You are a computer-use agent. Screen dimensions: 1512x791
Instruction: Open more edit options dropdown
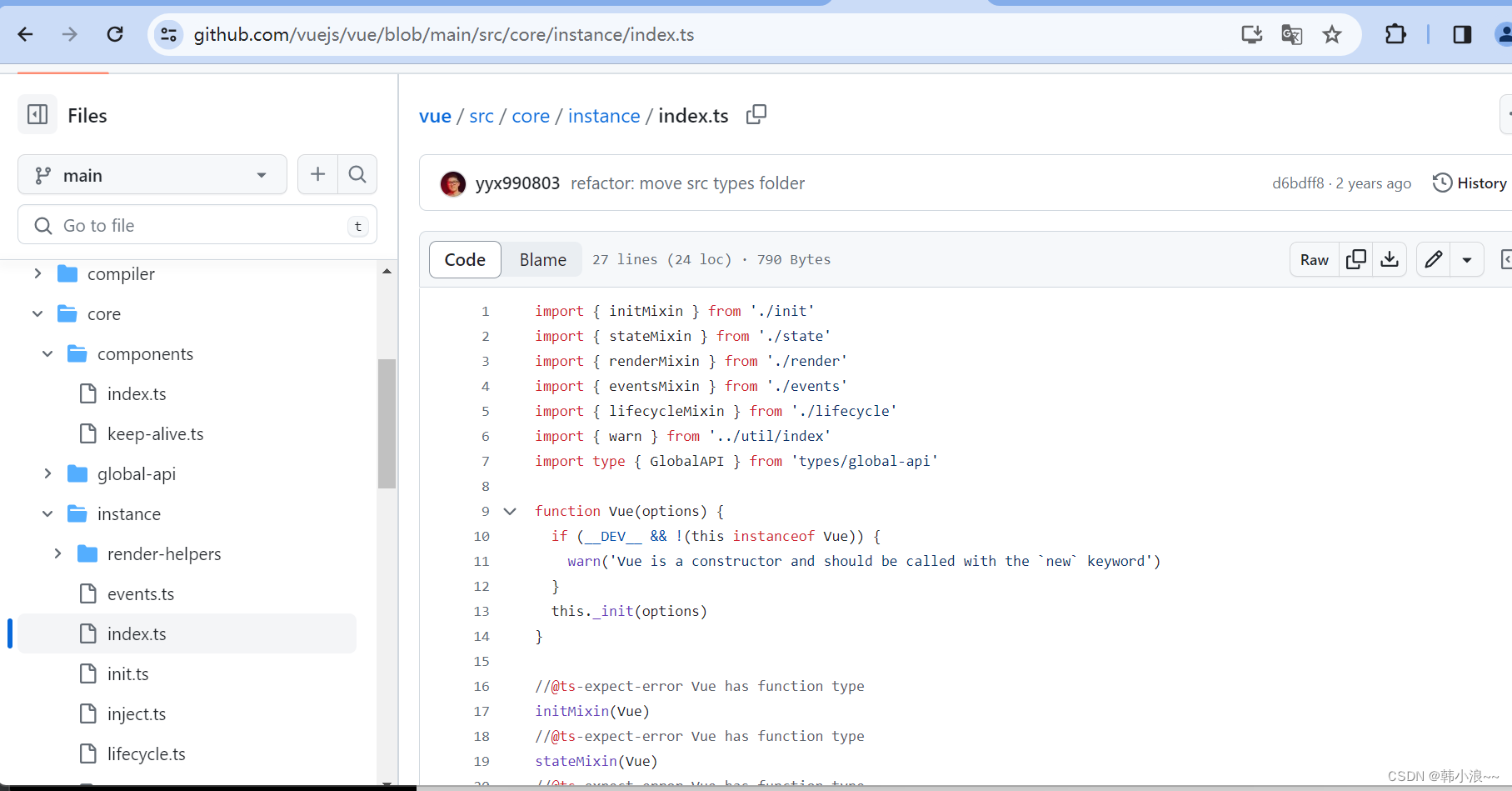(1467, 259)
